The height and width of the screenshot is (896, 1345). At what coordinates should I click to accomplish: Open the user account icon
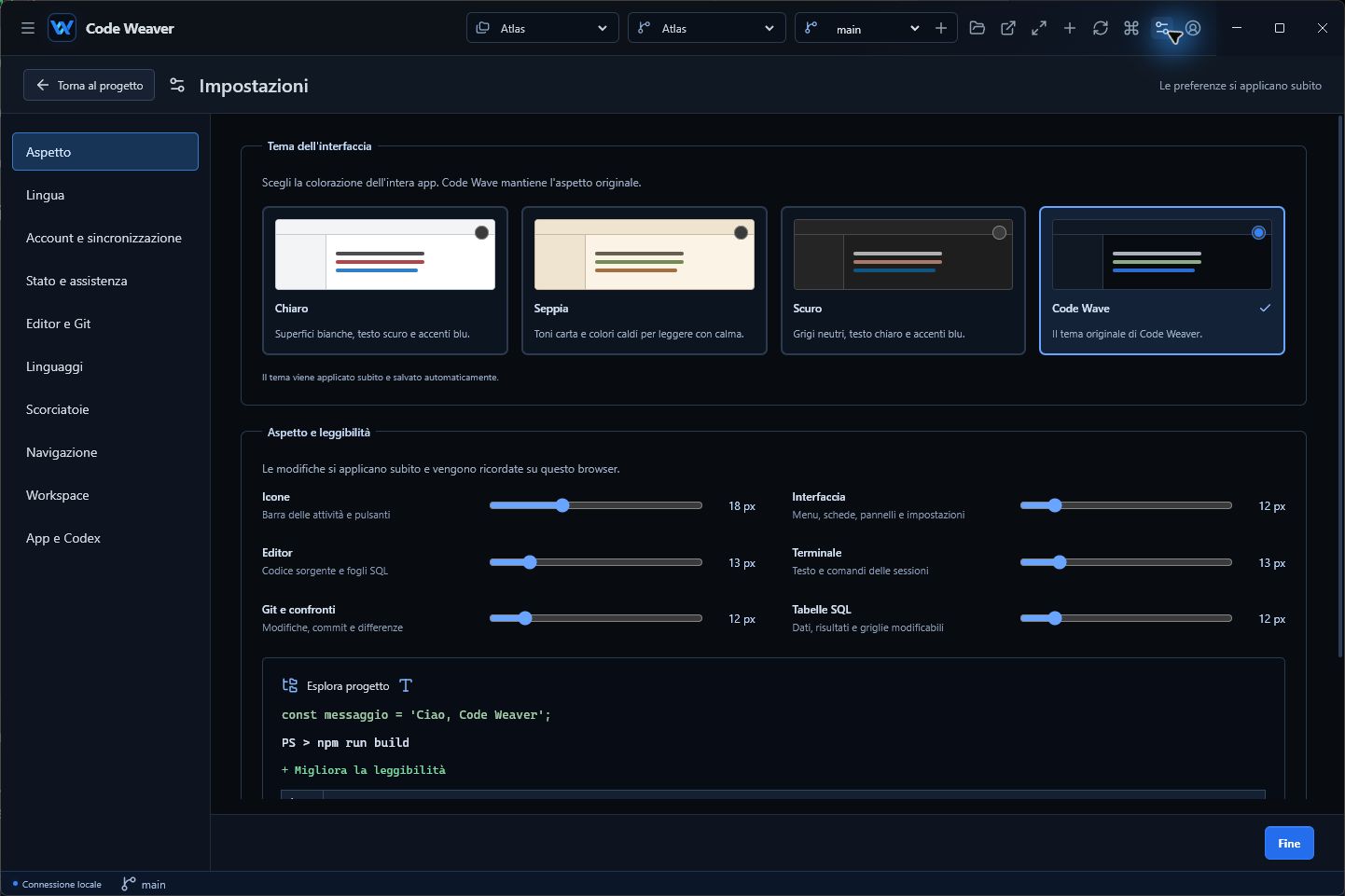click(x=1193, y=28)
